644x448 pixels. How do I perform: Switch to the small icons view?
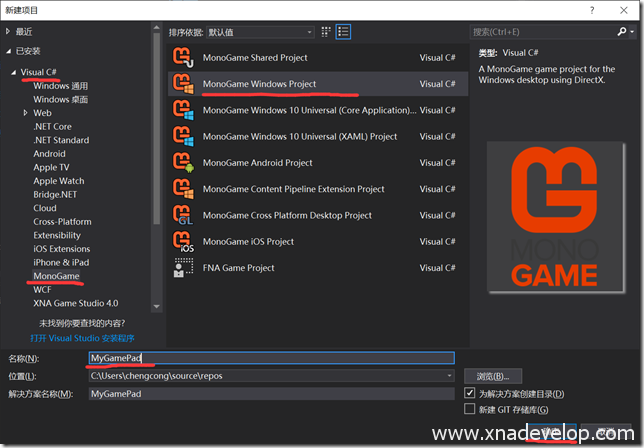tap(327, 32)
